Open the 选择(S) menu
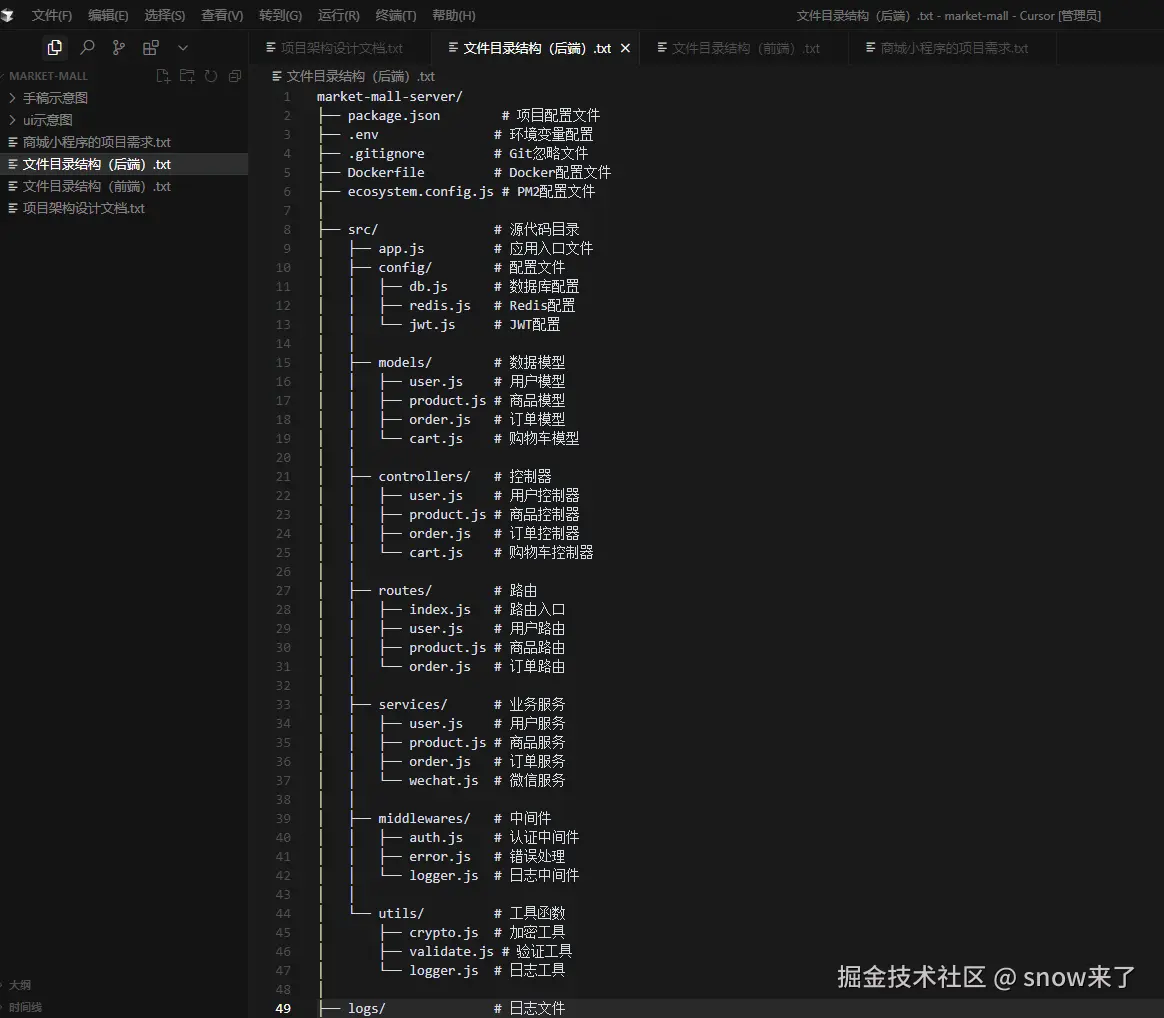The width and height of the screenshot is (1164, 1018). (x=164, y=15)
